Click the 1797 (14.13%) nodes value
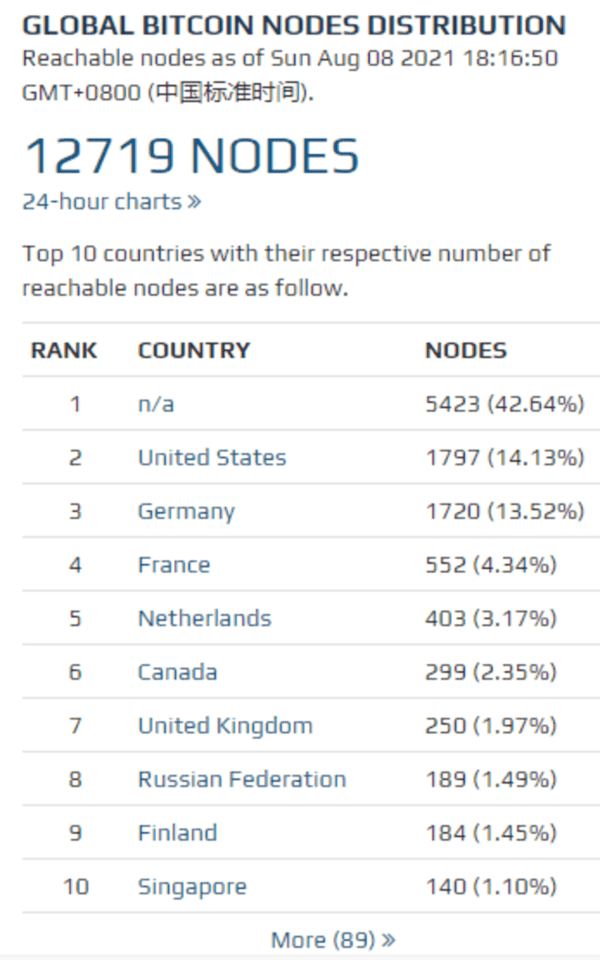Image resolution: width=600 pixels, height=960 pixels. (x=504, y=458)
